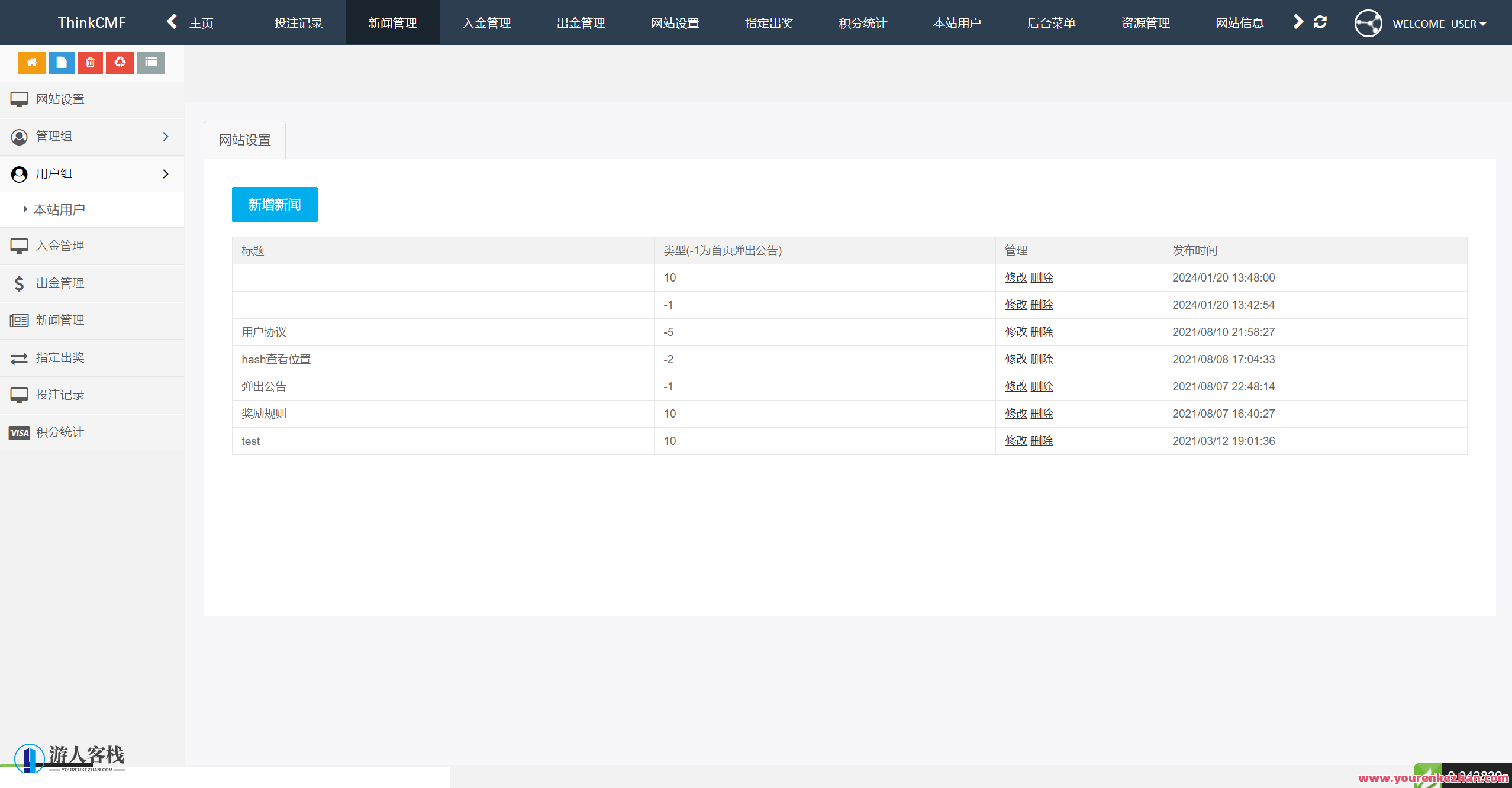1512x788 pixels.
Task: Click the orange home icon button
Action: pos(31,63)
